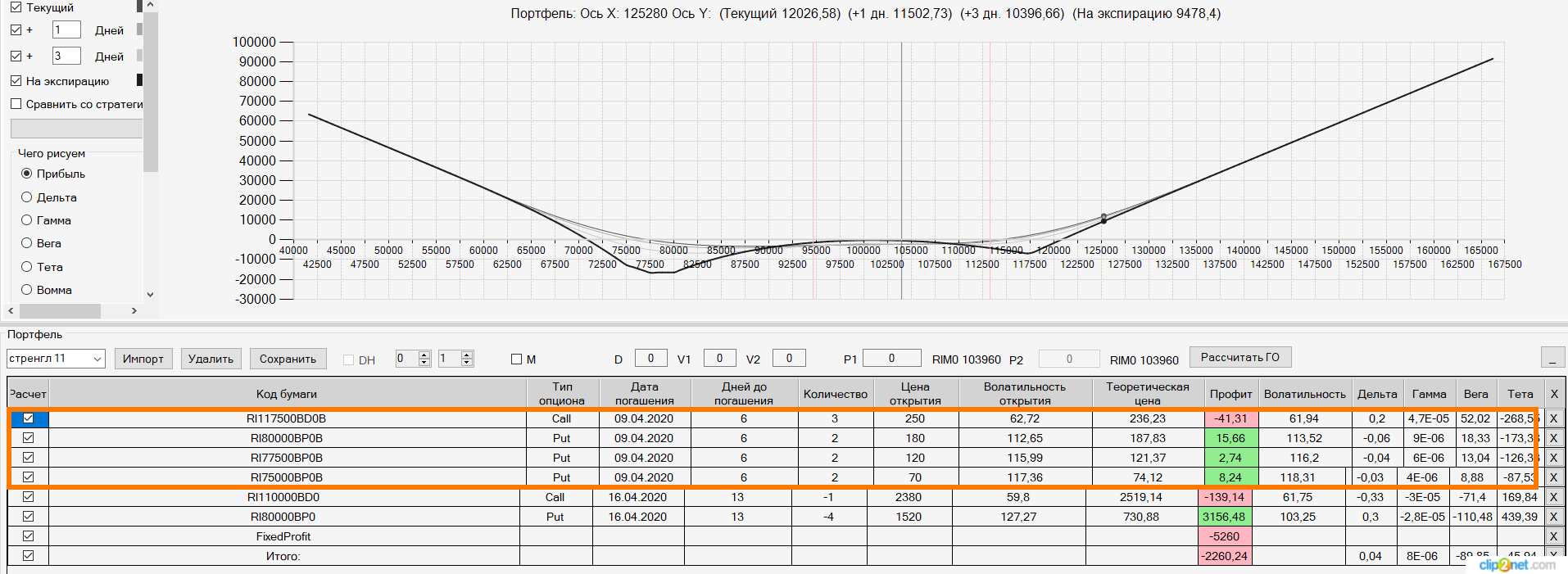Screen dimensions: 1568x574
Task: Enable Сравнить со стратегией checkbox
Action: point(16,104)
